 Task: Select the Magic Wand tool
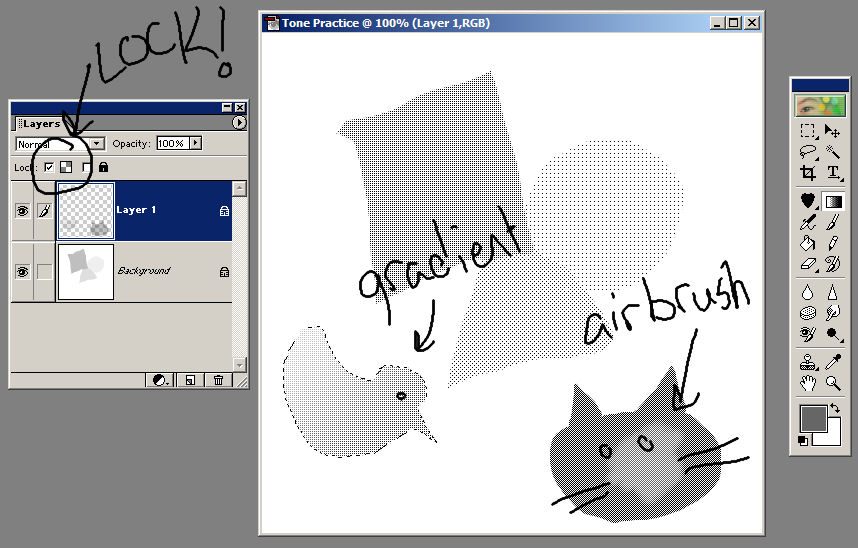(x=832, y=152)
